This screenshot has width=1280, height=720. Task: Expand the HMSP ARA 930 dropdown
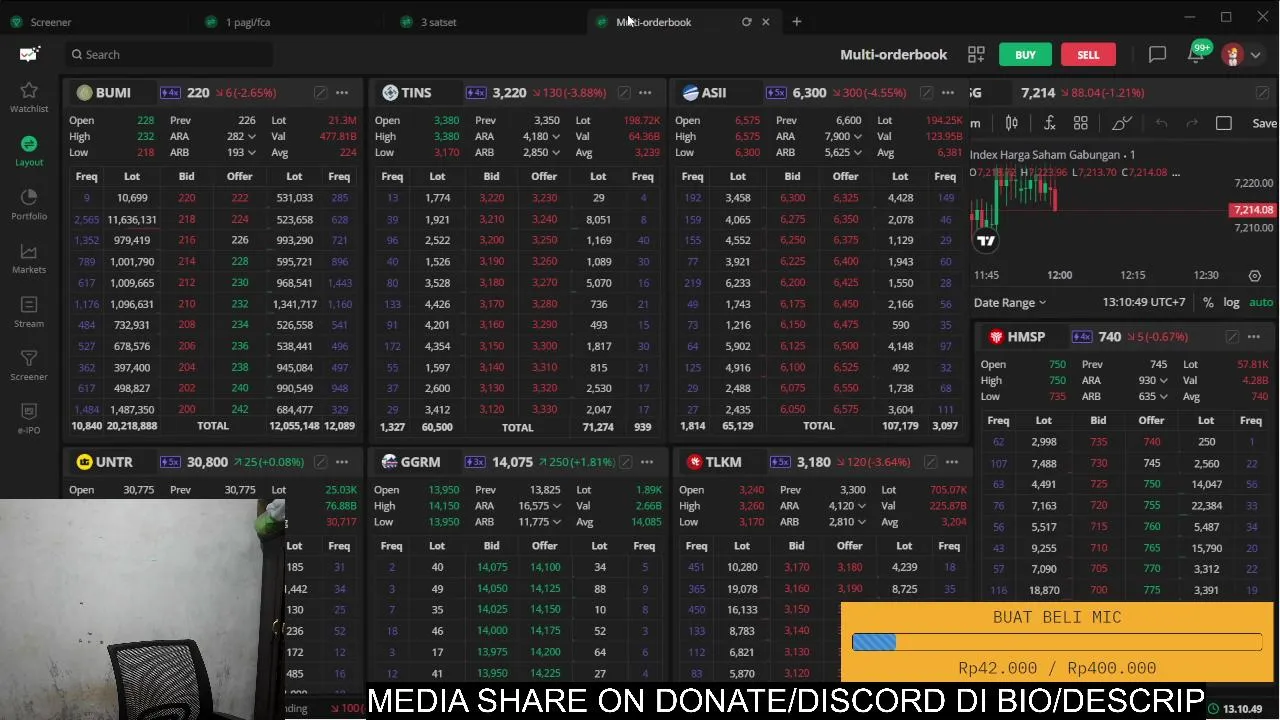(x=1162, y=381)
